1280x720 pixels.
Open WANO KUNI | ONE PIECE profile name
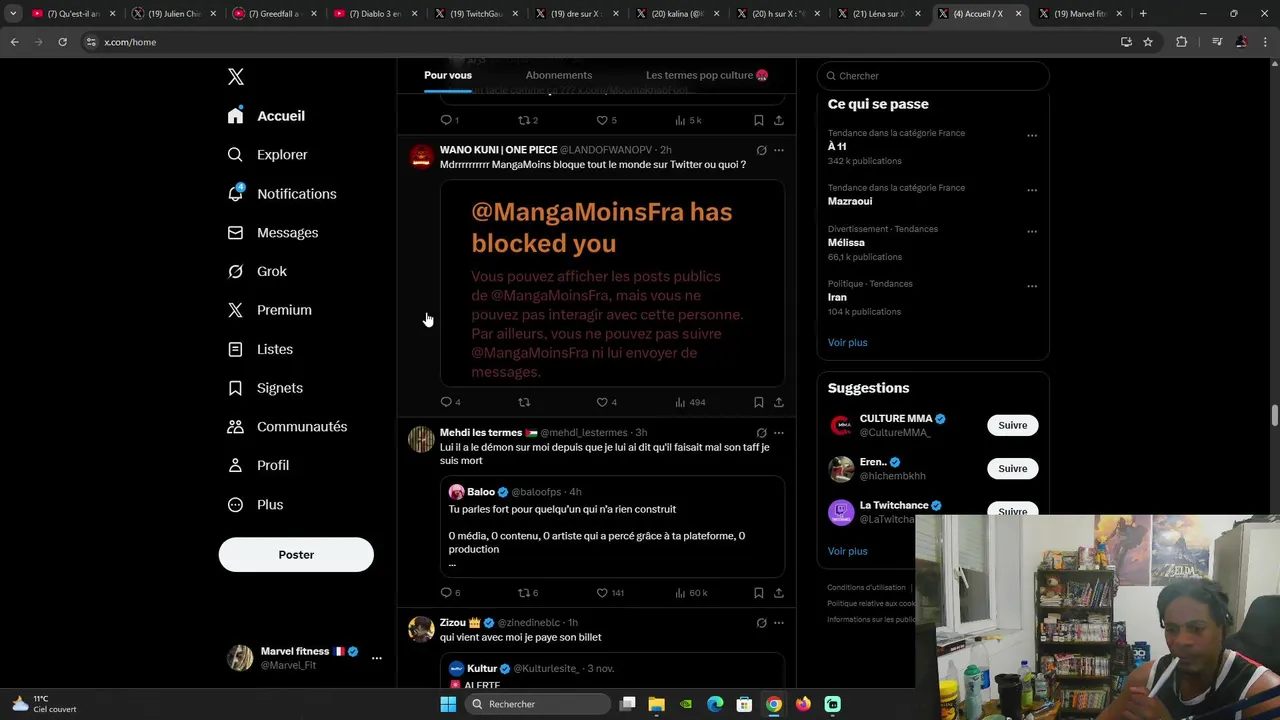[x=498, y=150]
